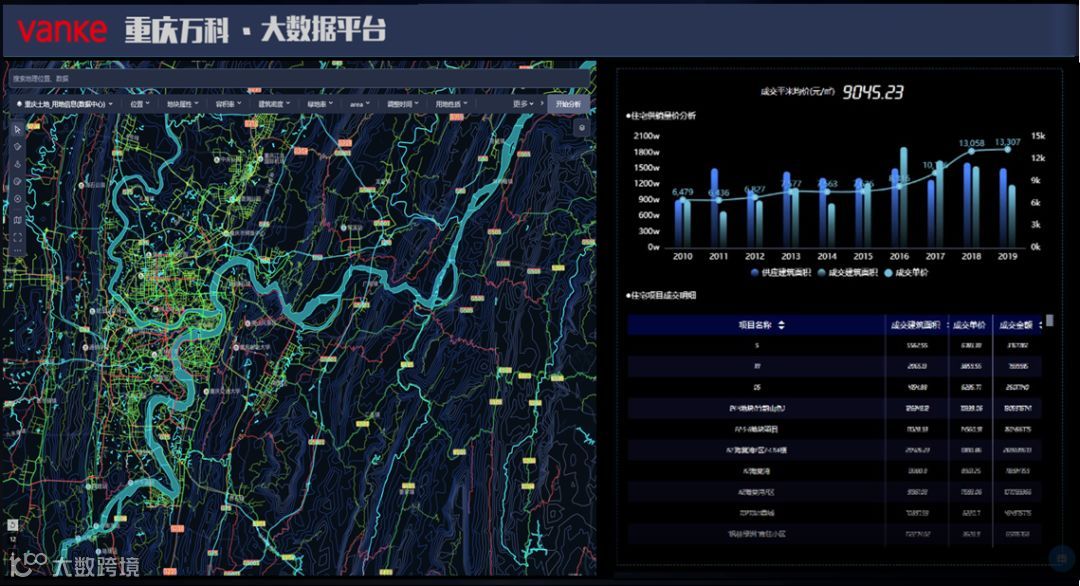Click the 开始分析 button

(x=568, y=104)
